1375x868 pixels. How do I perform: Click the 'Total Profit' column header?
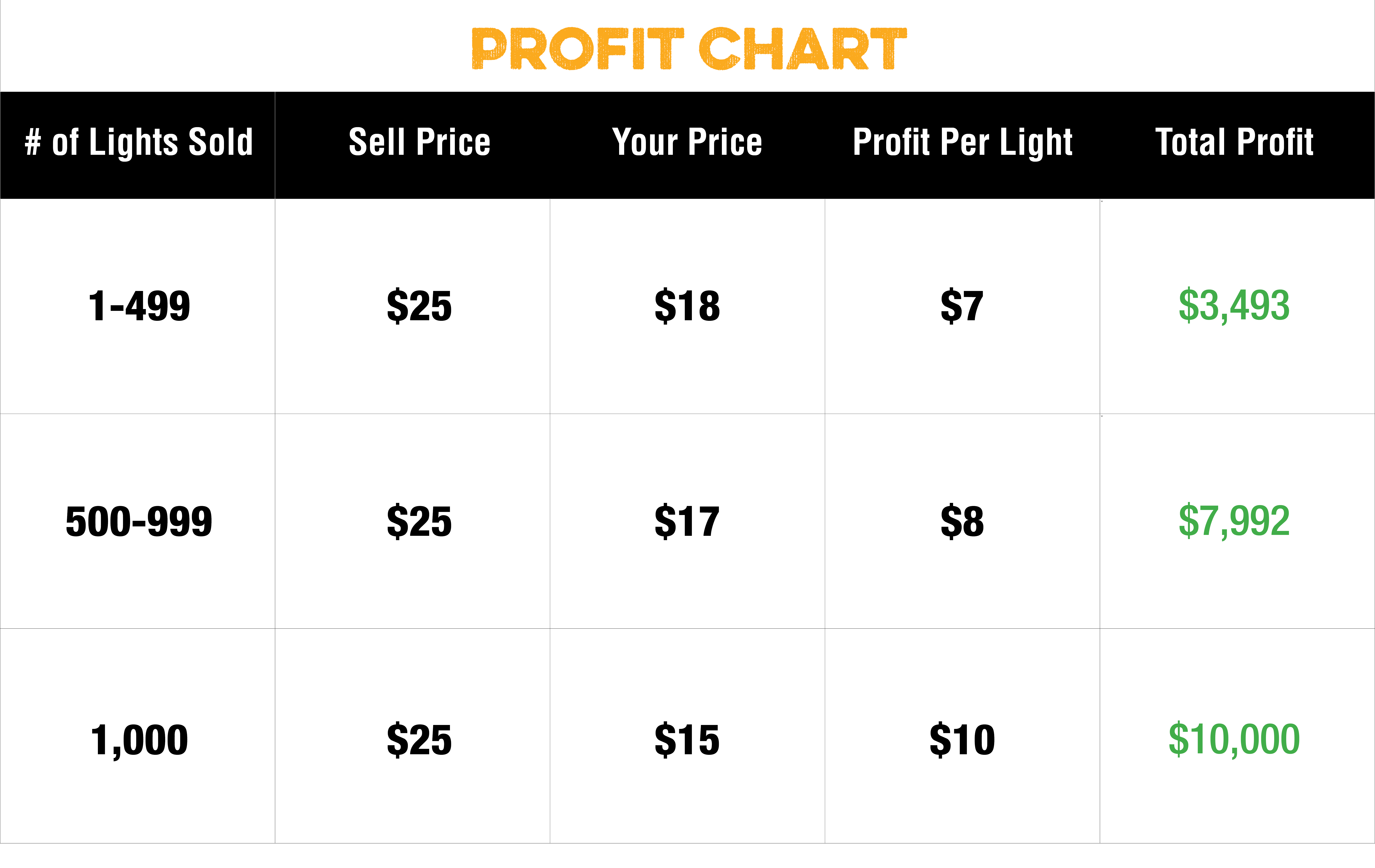click(x=1235, y=142)
